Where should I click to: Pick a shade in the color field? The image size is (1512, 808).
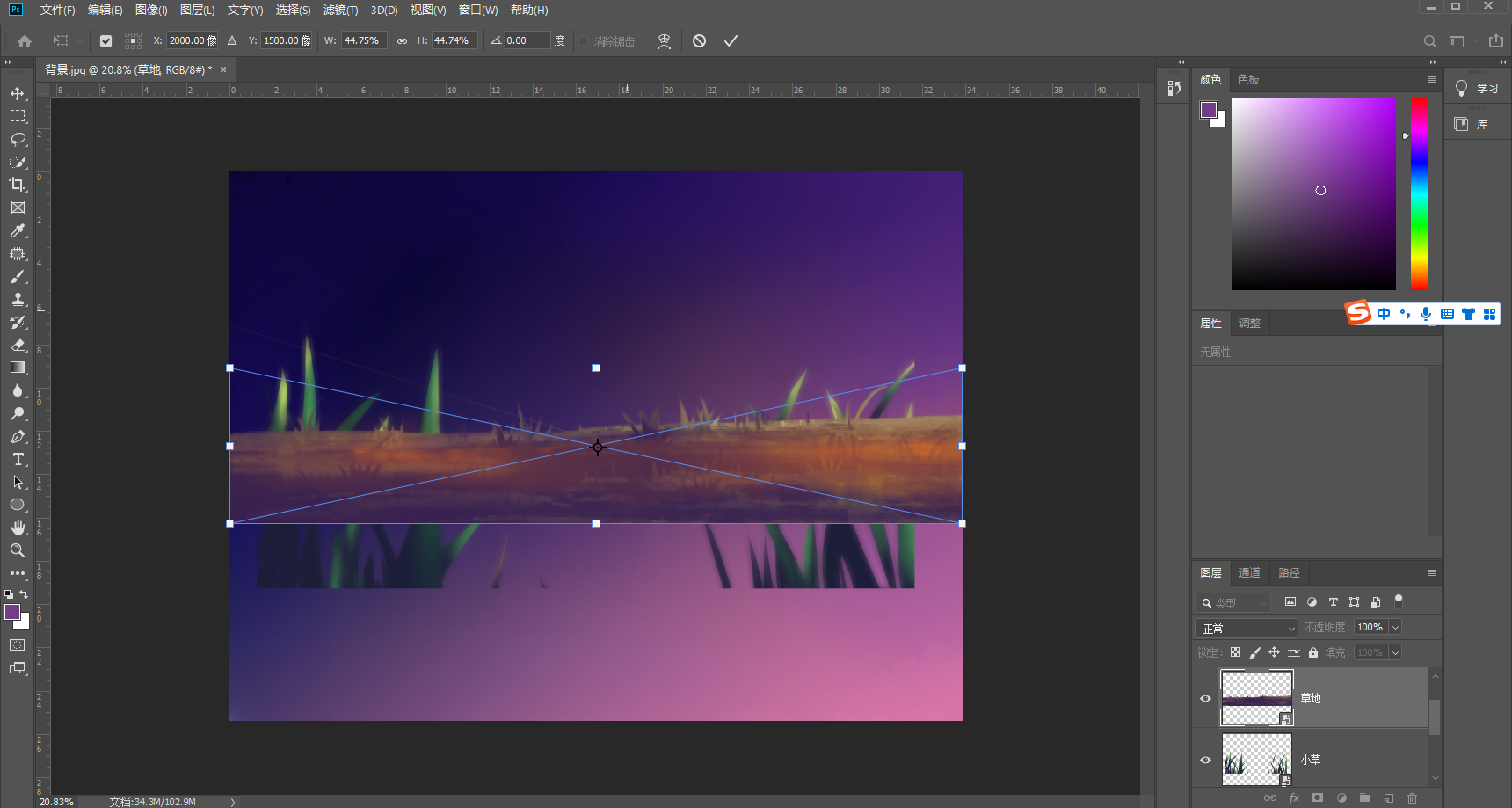pyautogui.click(x=1313, y=194)
